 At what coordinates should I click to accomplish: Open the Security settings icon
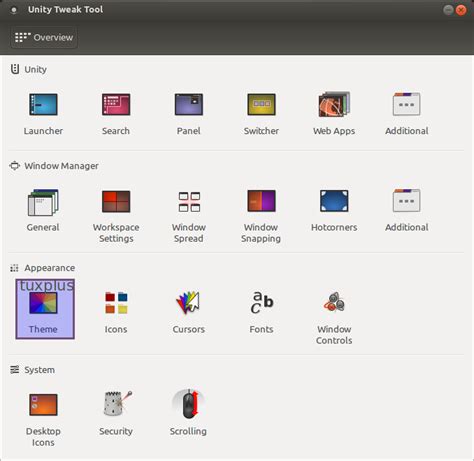tap(117, 403)
